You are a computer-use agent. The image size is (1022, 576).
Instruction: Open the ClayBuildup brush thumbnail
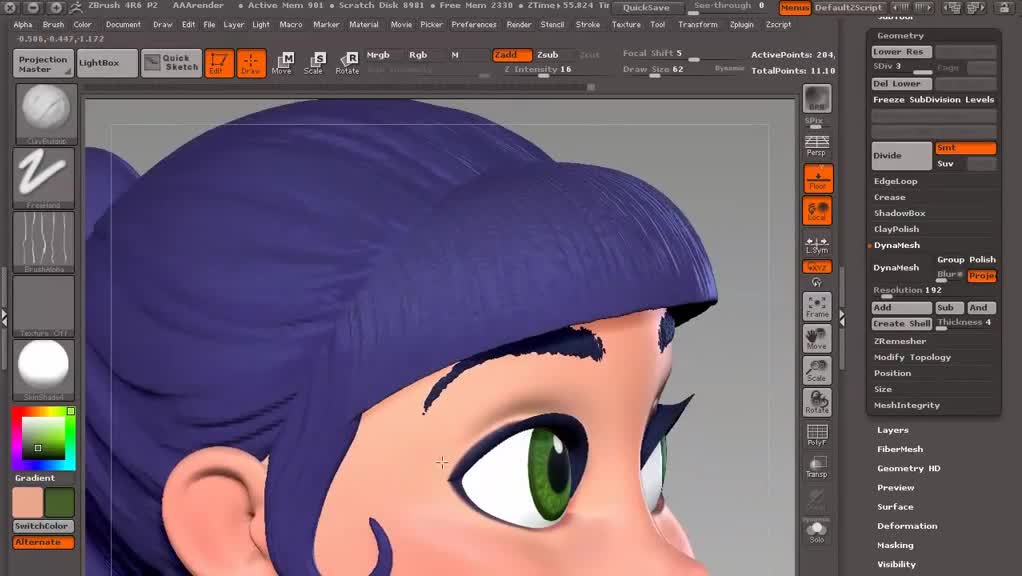tap(44, 114)
